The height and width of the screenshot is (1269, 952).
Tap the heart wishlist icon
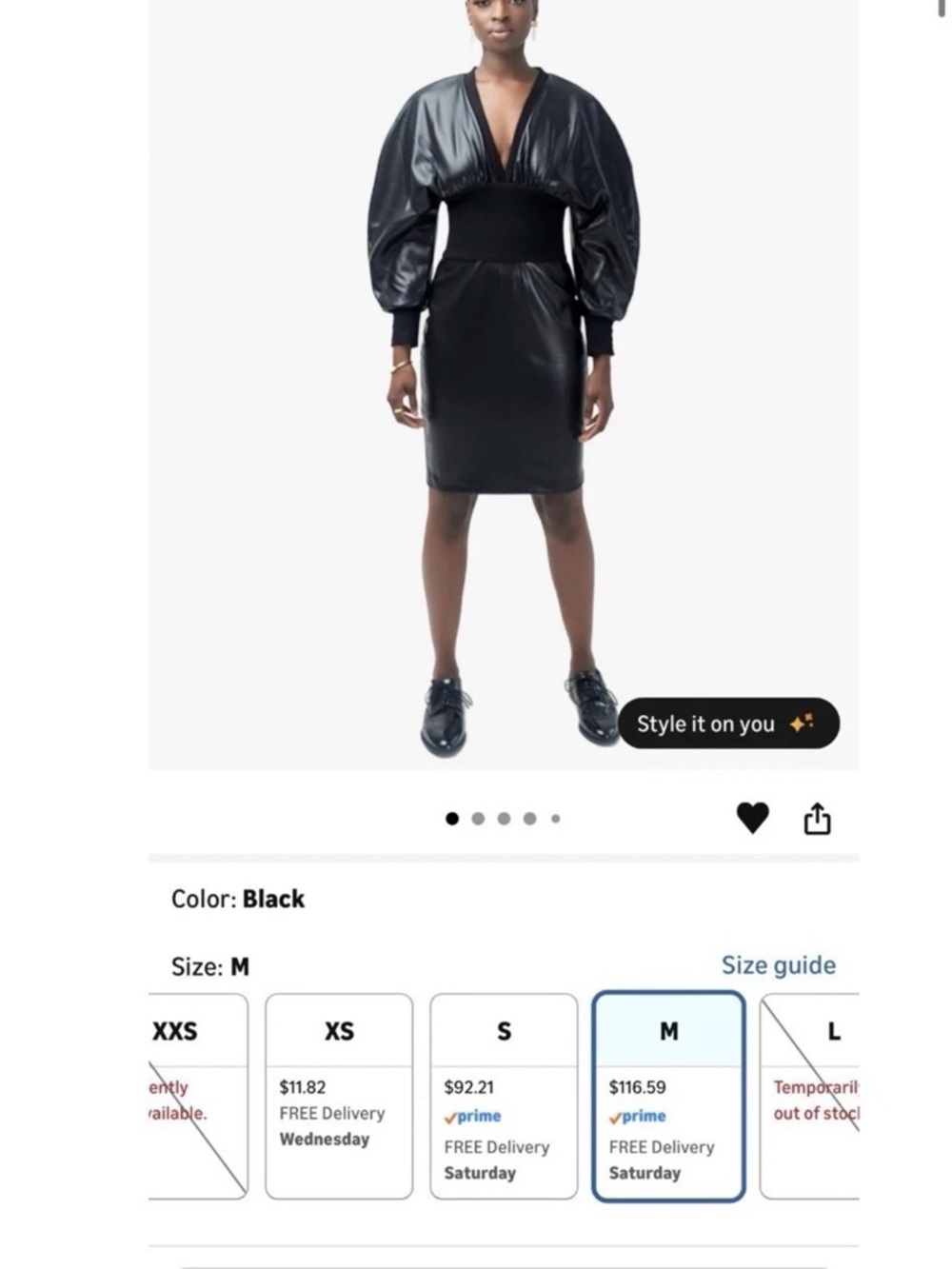click(x=752, y=818)
